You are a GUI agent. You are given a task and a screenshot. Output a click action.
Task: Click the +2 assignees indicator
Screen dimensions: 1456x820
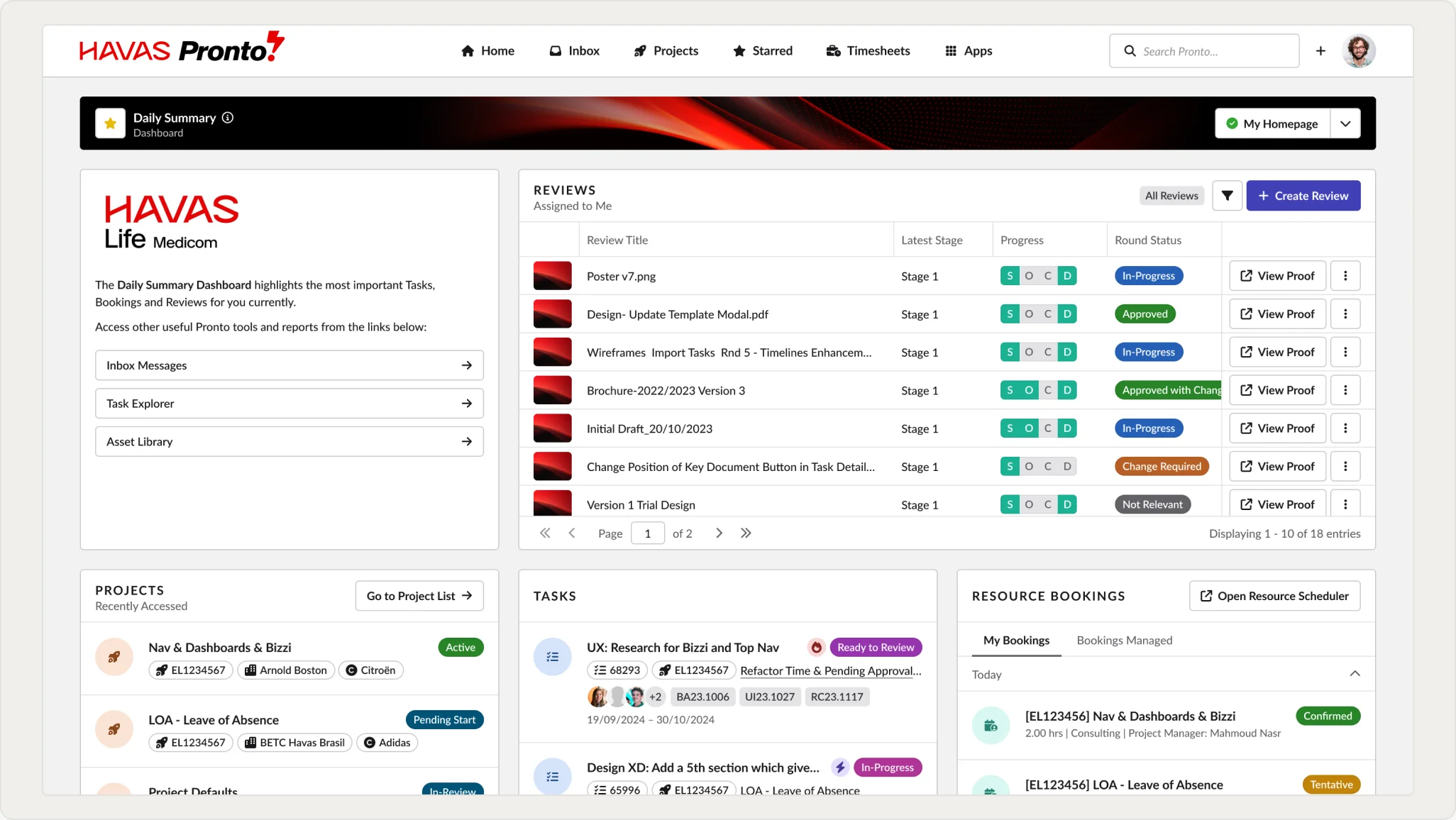pos(655,697)
